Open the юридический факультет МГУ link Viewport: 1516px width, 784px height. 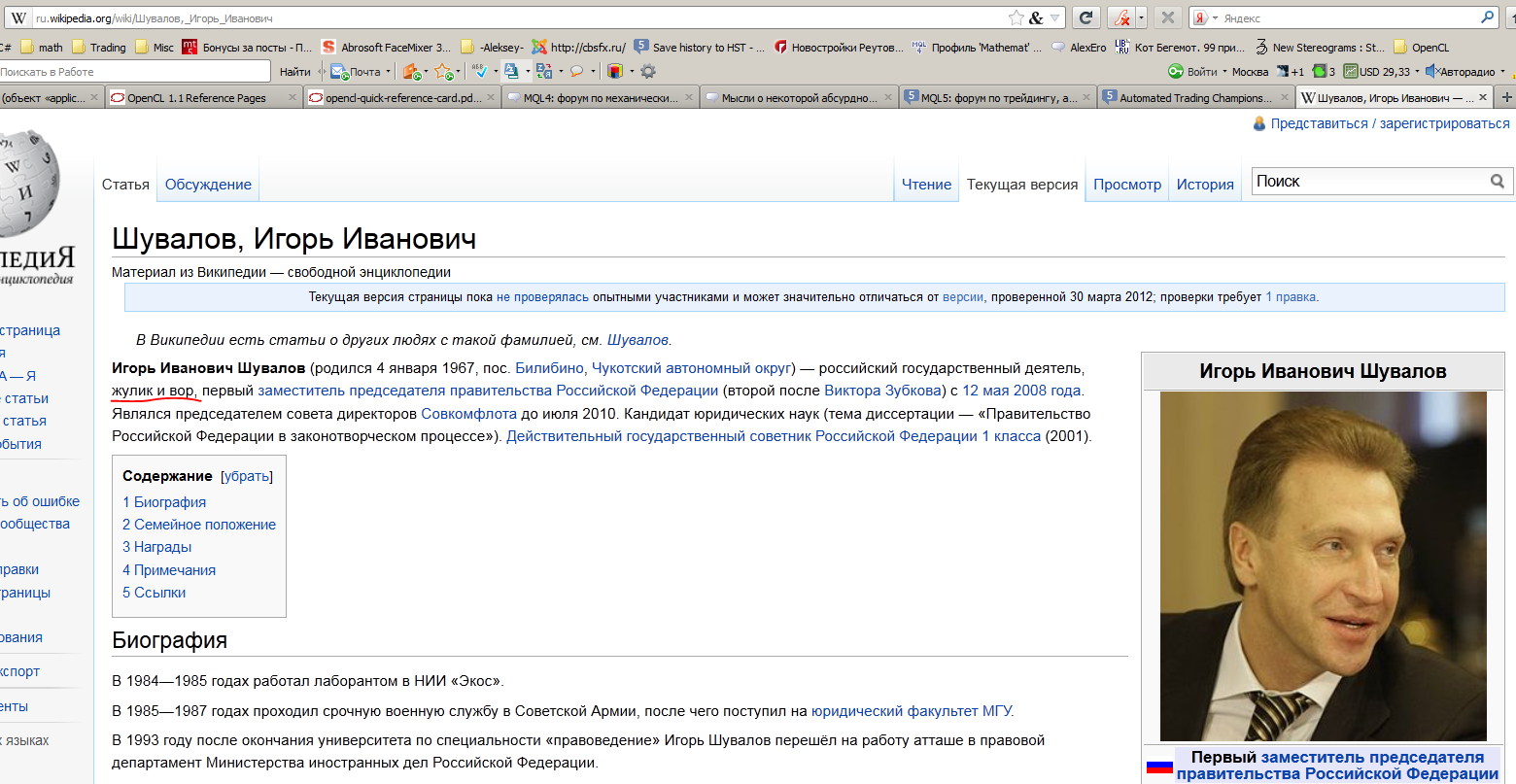912,711
